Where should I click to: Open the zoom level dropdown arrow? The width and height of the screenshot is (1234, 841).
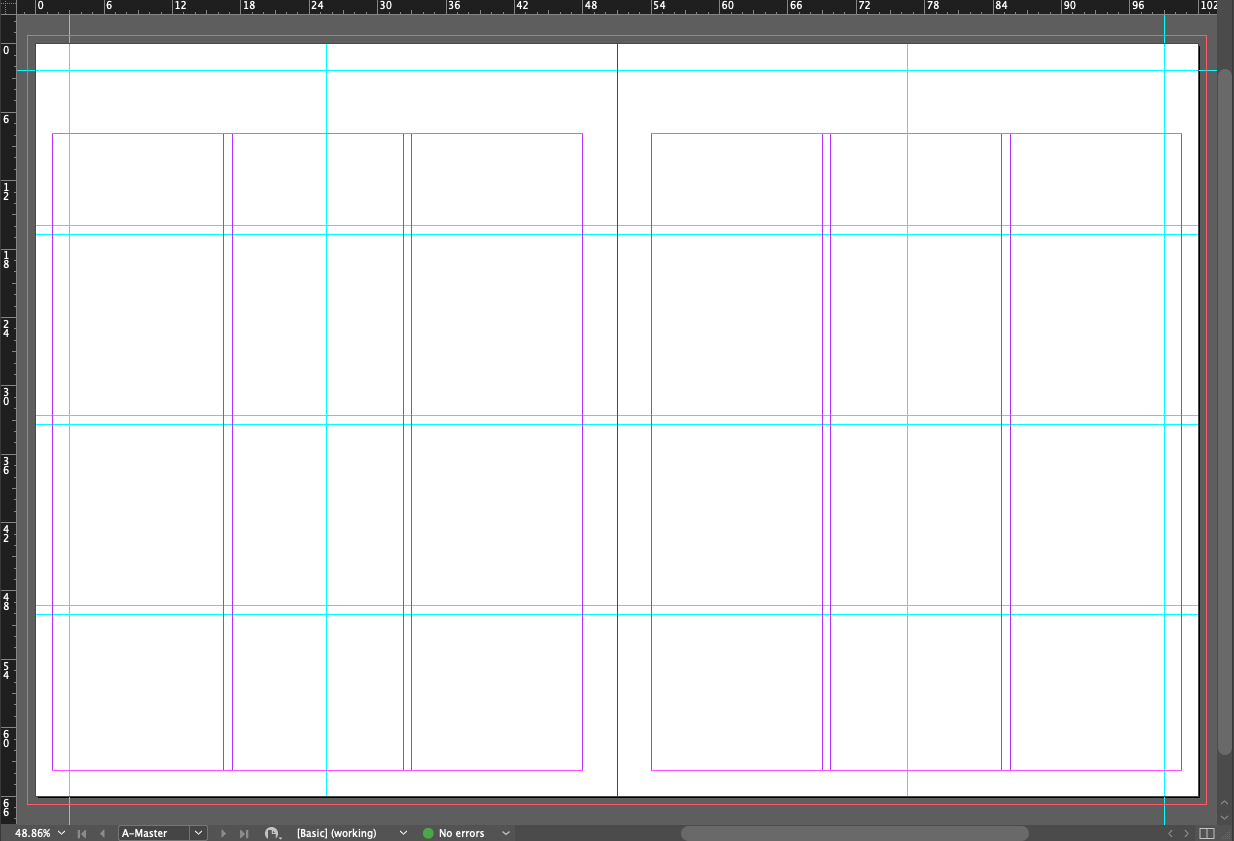pyautogui.click(x=62, y=833)
